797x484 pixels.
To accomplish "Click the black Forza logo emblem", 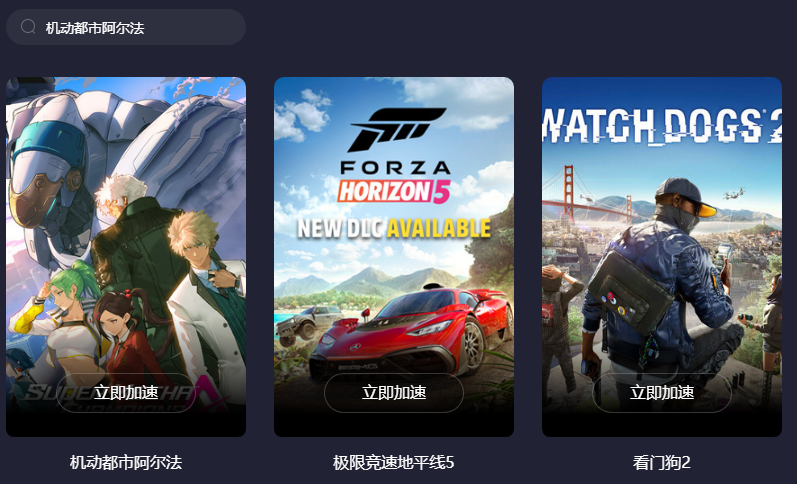I will [x=396, y=130].
